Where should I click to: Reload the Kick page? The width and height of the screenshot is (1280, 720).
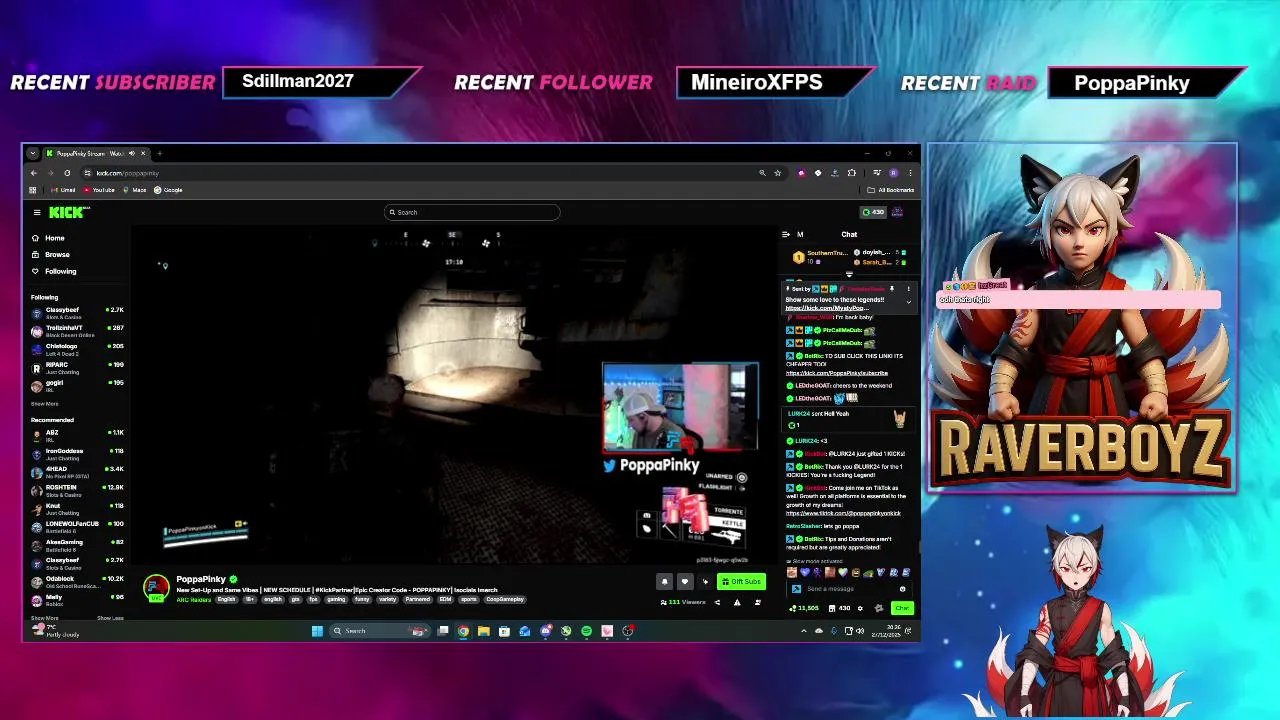(67, 173)
